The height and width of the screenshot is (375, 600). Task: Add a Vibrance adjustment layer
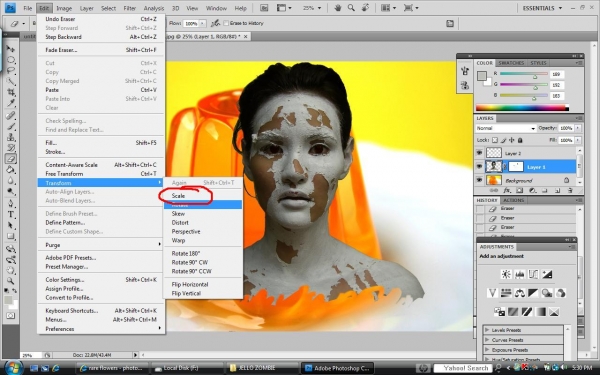click(x=492, y=293)
